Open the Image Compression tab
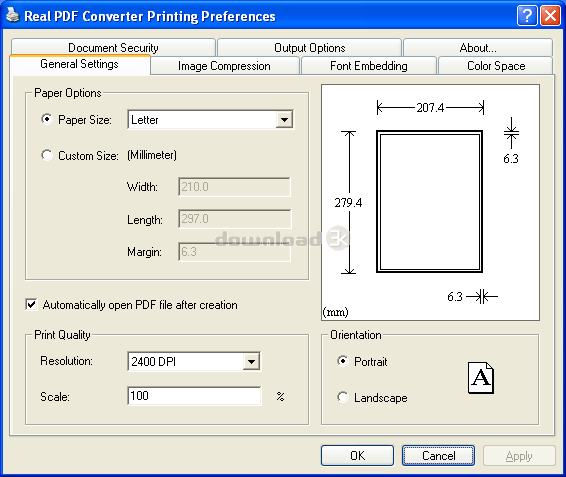This screenshot has width=566, height=477. click(x=225, y=66)
